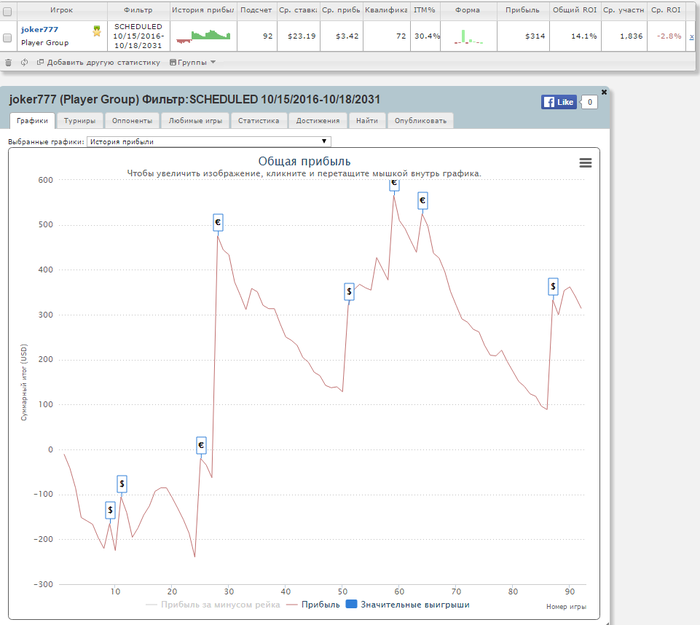Screen dimensions: 700x625
Task: Sort by the Общий ROI column
Action: click(575, 10)
